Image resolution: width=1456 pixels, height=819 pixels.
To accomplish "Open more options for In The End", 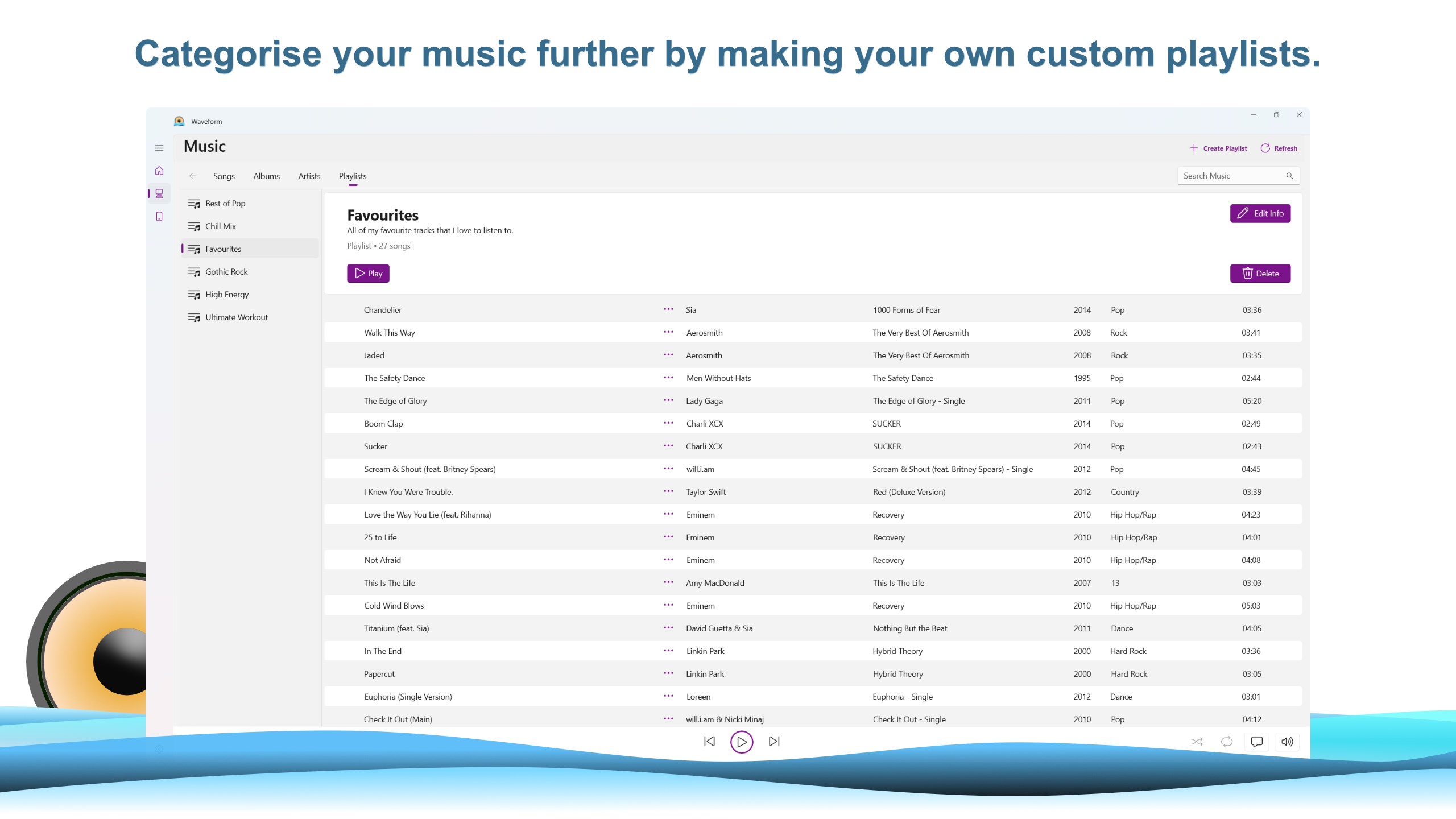I will 668,651.
